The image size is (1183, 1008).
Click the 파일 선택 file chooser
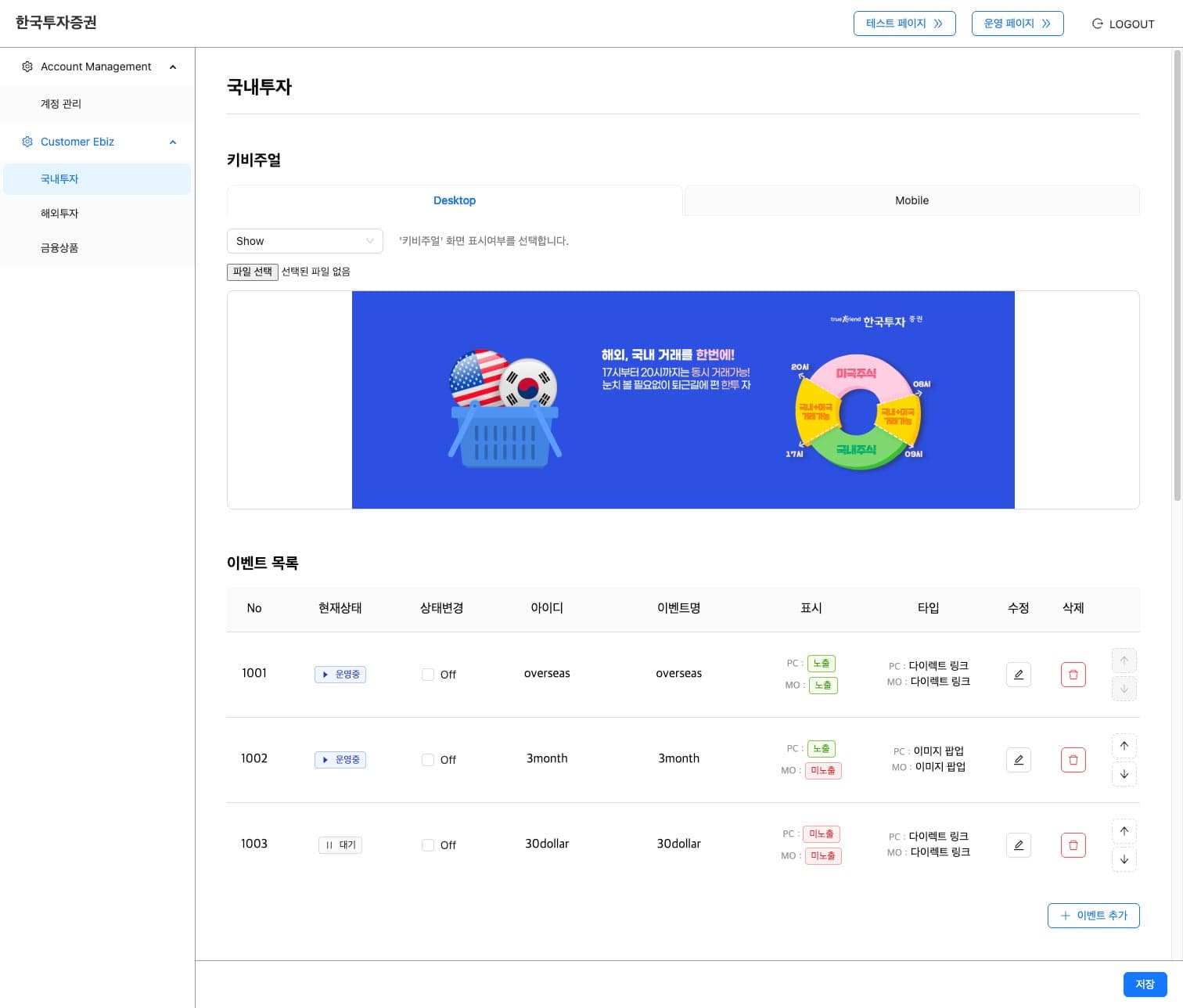[x=252, y=272]
